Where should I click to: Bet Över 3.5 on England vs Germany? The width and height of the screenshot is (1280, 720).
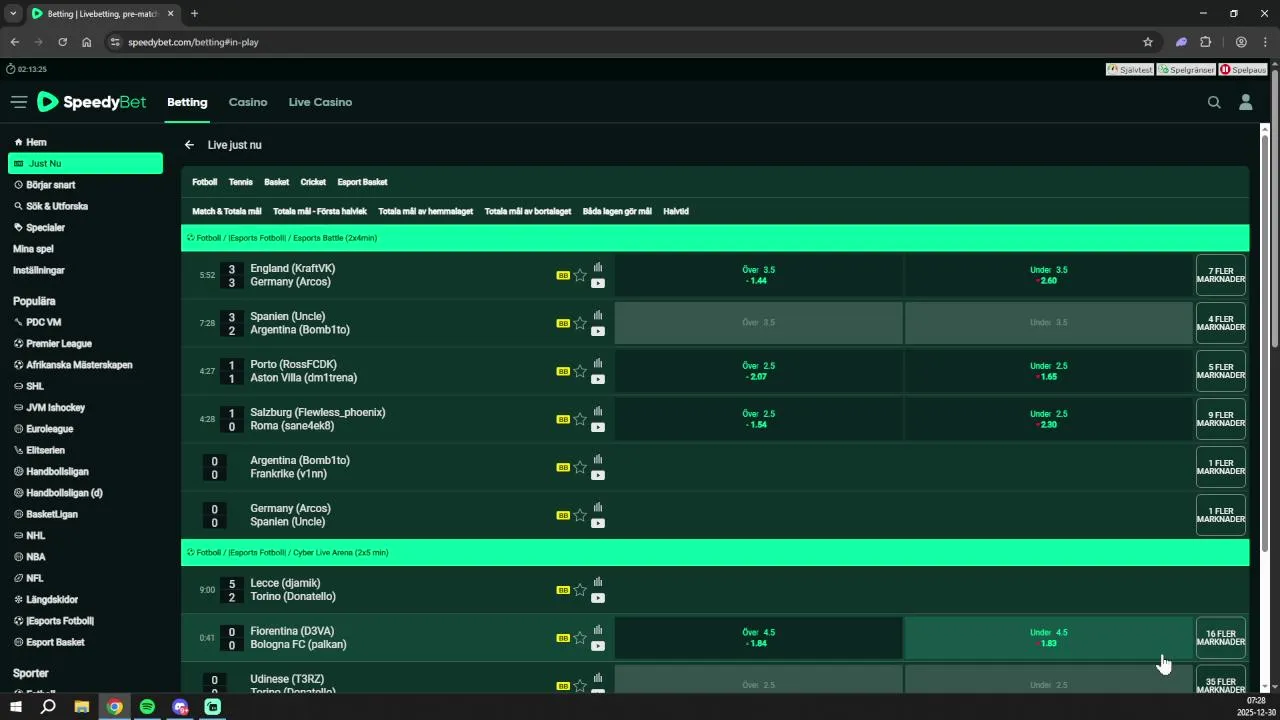[x=759, y=275]
